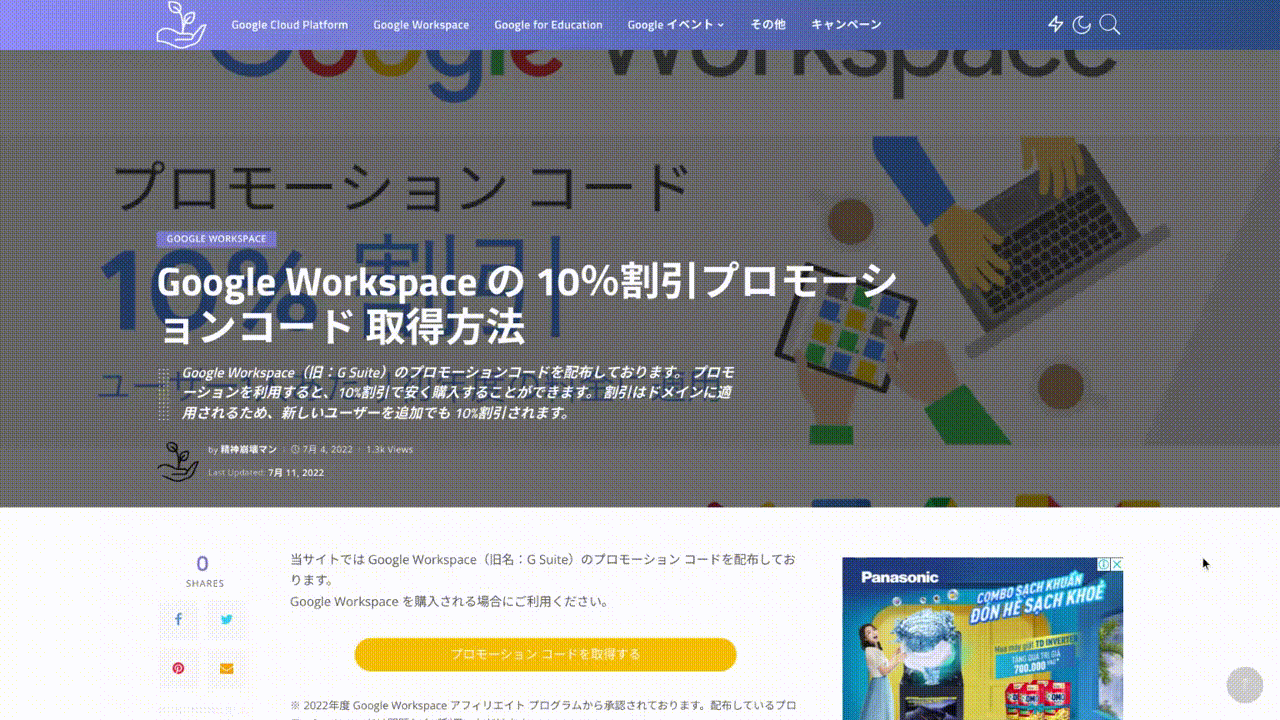Screen dimensions: 1280x720
Task: Open the Google Workspace menu item
Action: (421, 25)
